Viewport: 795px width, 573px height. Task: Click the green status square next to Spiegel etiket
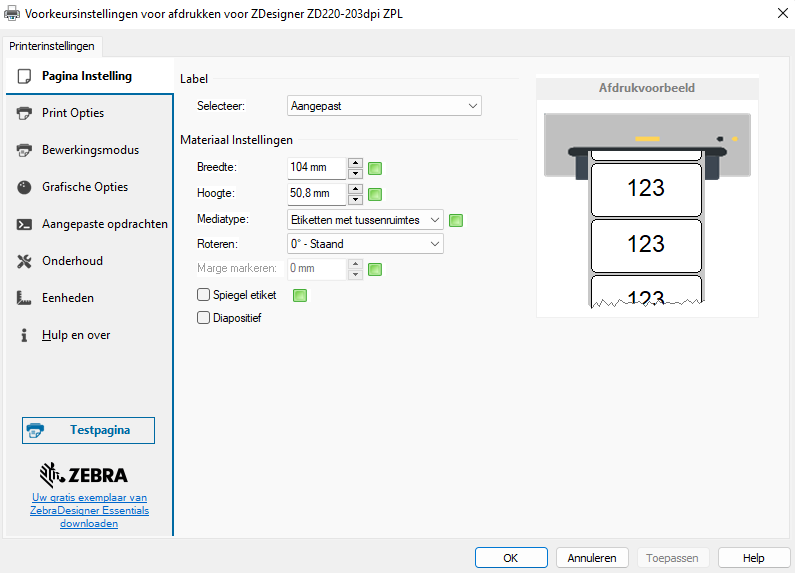[300, 295]
